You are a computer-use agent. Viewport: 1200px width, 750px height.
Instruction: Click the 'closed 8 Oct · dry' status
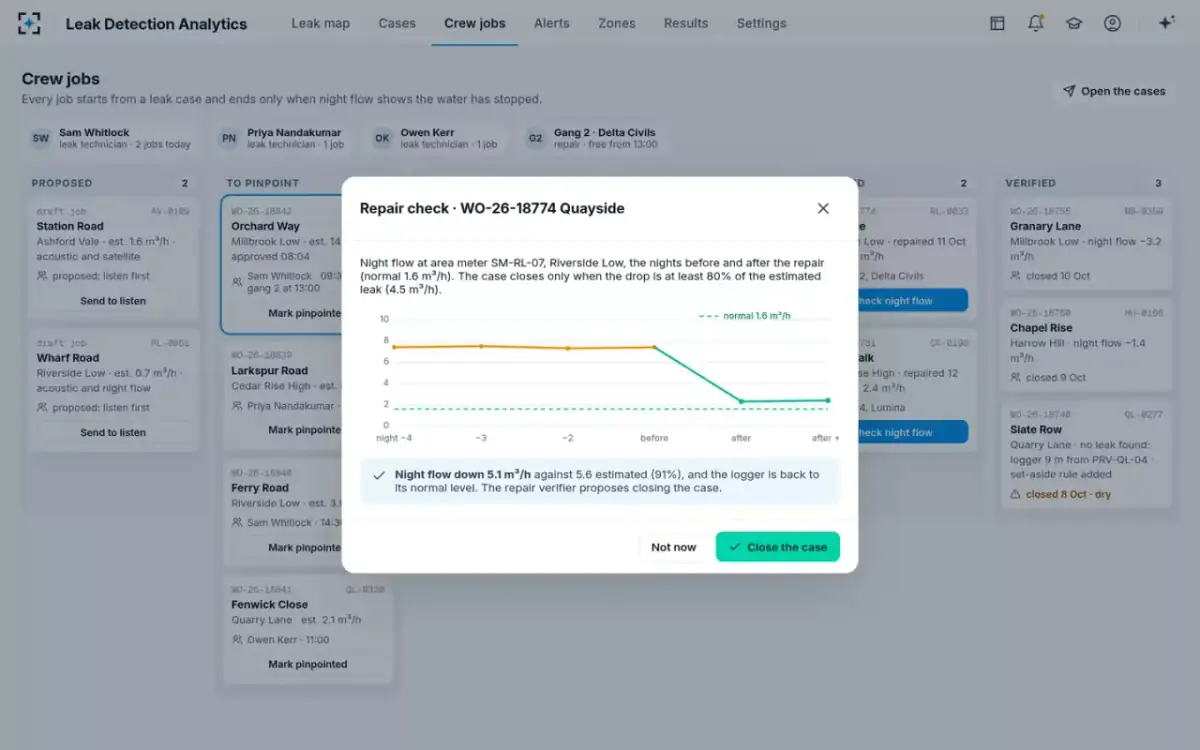pyautogui.click(x=1068, y=494)
